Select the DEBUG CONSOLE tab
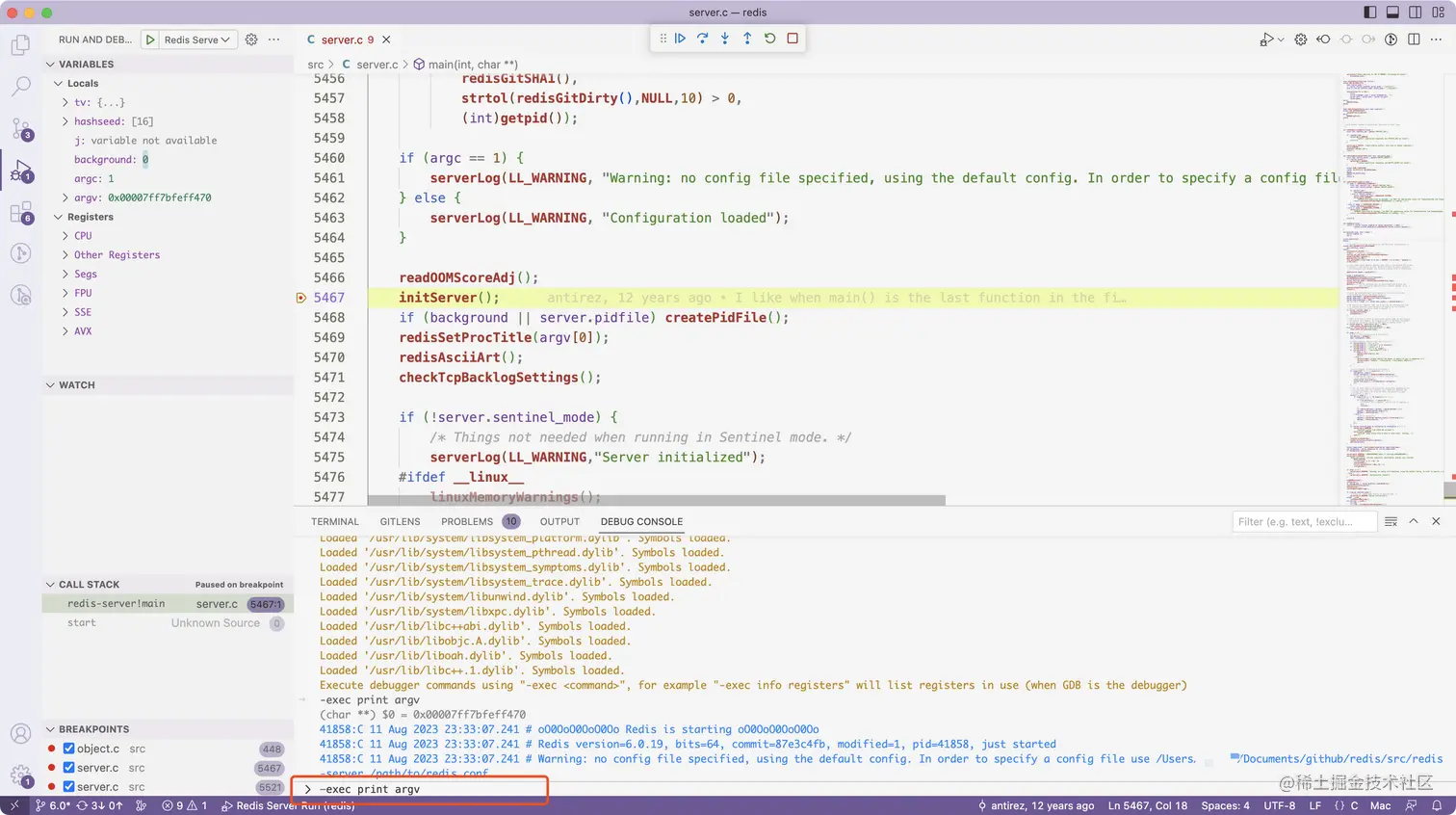1456x815 pixels. [x=641, y=521]
